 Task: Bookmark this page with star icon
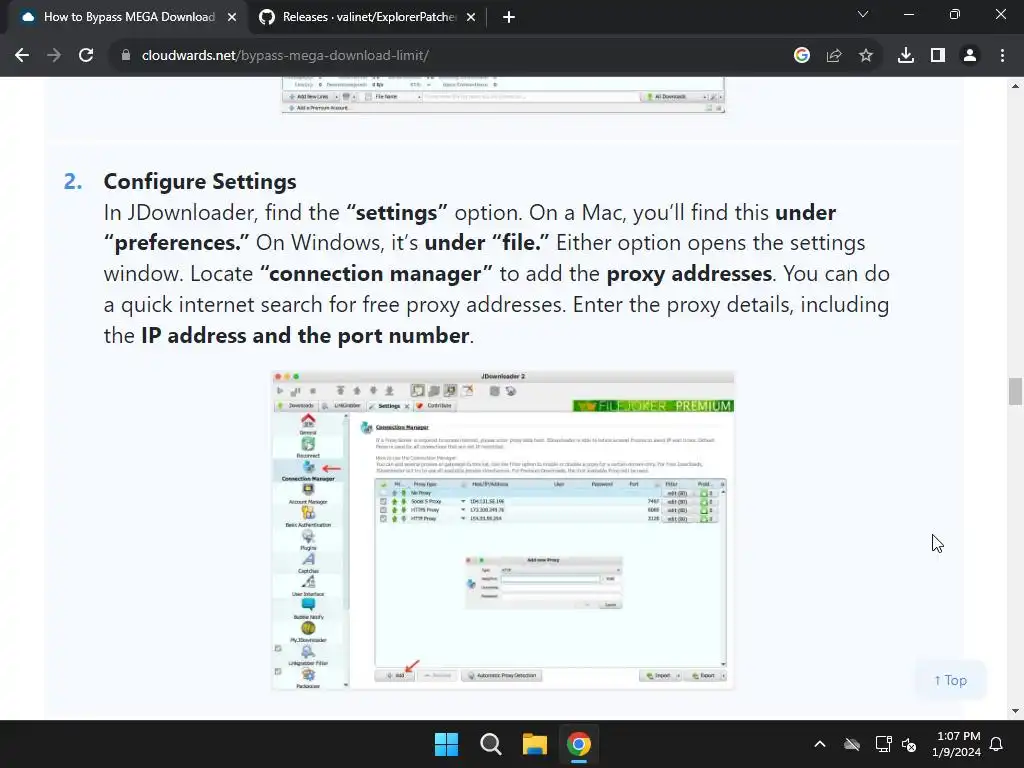[x=866, y=56]
